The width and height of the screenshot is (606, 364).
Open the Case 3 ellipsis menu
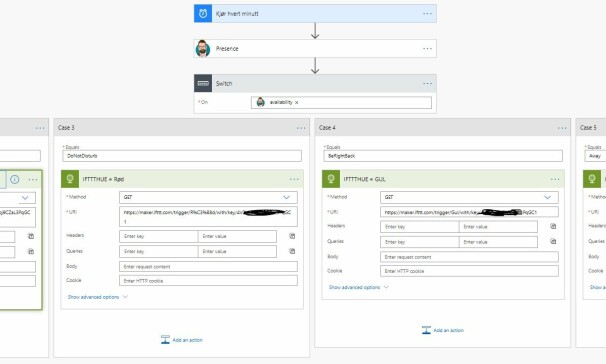coord(301,128)
